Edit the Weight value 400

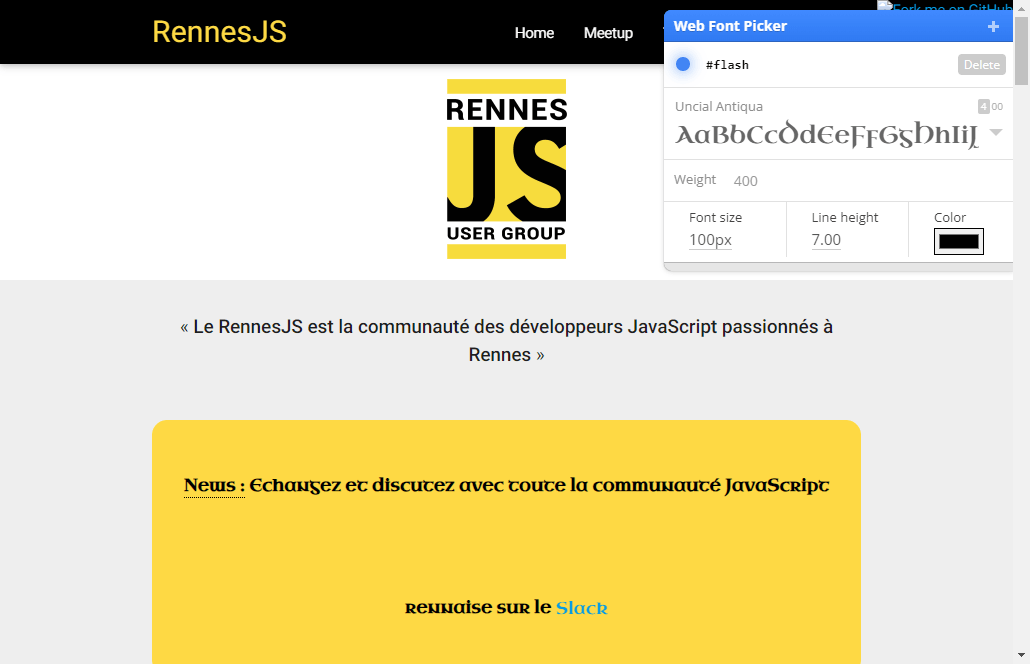746,181
